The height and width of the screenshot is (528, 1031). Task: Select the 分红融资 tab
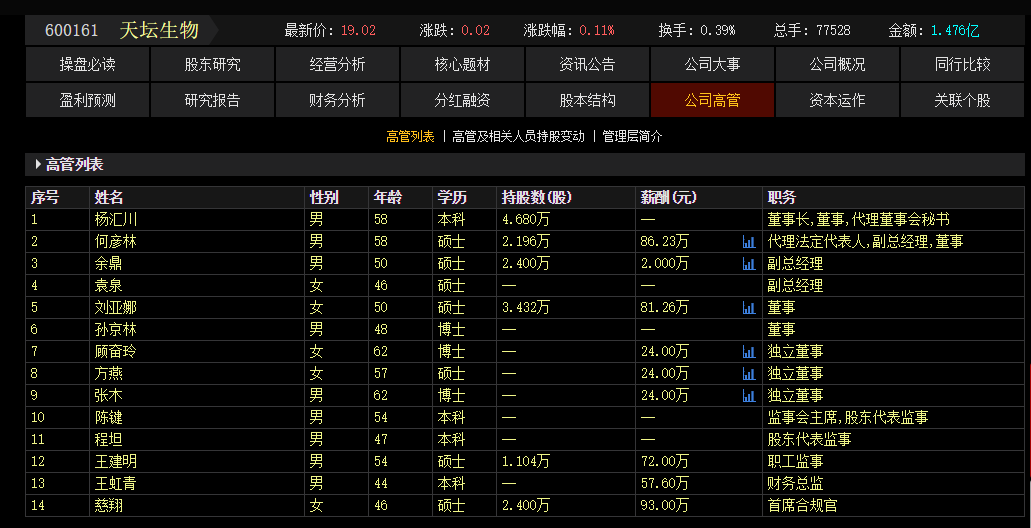click(x=462, y=100)
